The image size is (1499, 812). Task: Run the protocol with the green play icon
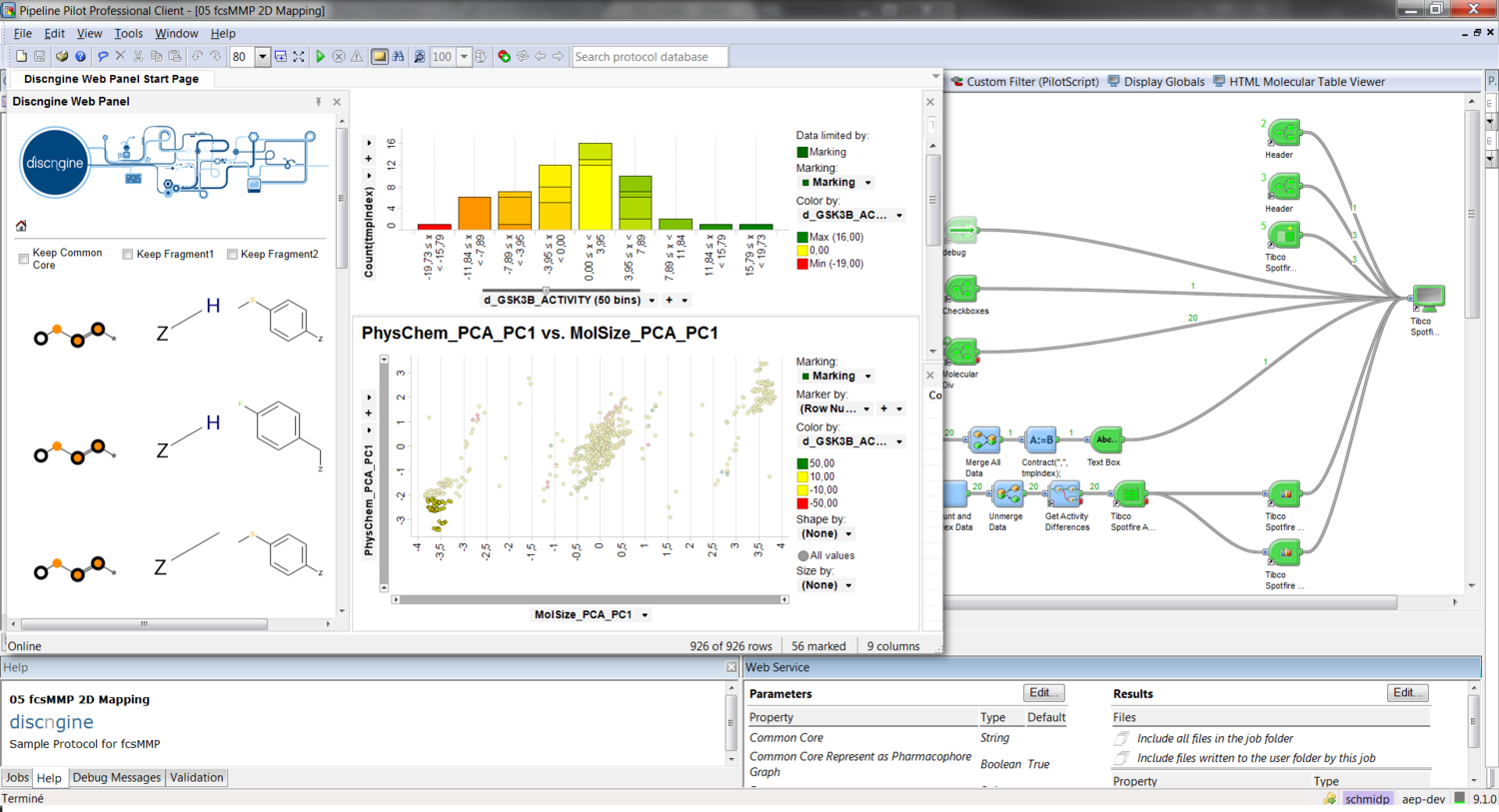click(x=321, y=57)
